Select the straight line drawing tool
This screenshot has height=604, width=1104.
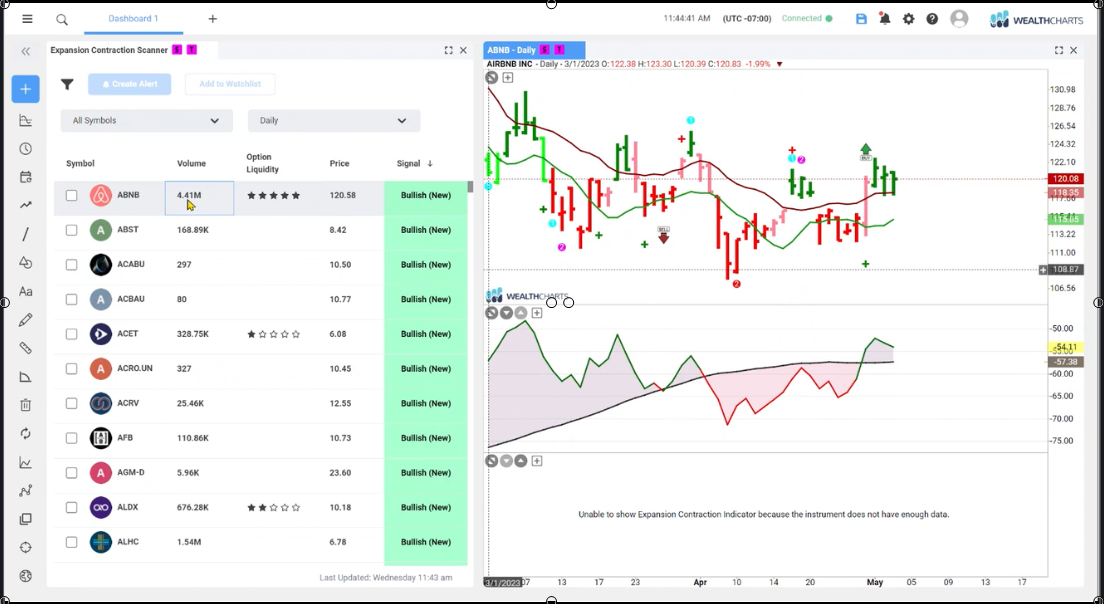(x=25, y=234)
